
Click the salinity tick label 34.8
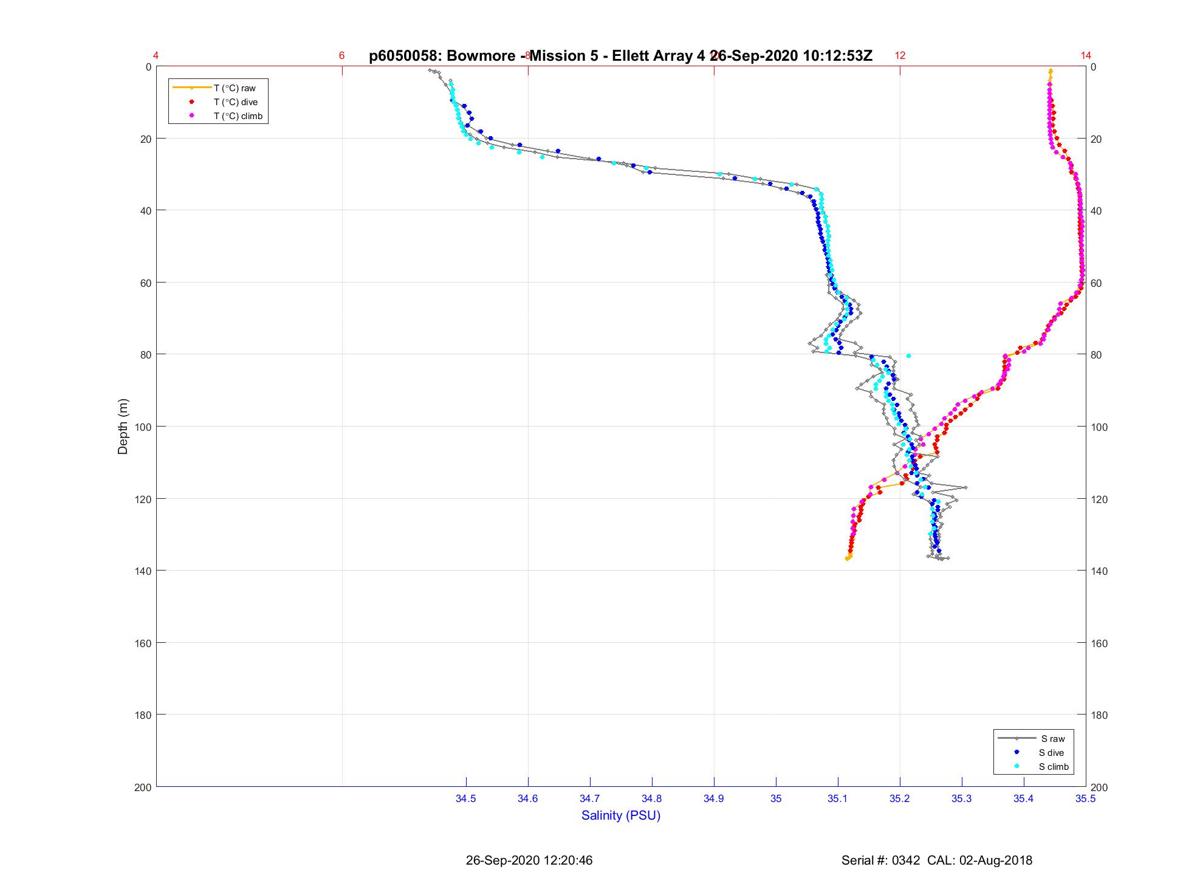(652, 798)
